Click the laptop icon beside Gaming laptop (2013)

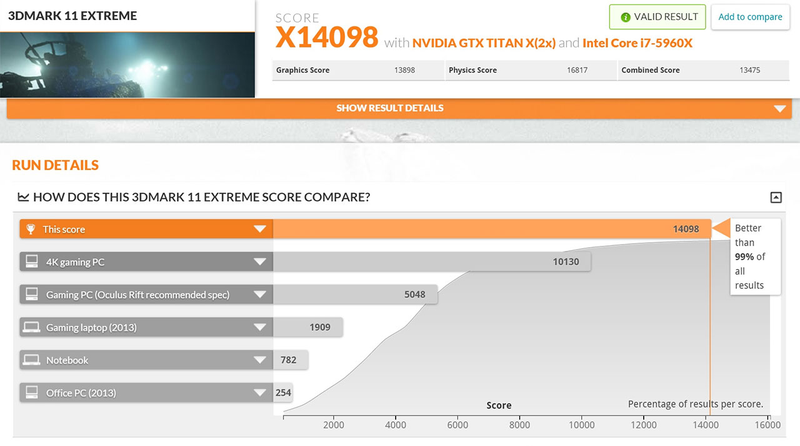click(31, 327)
